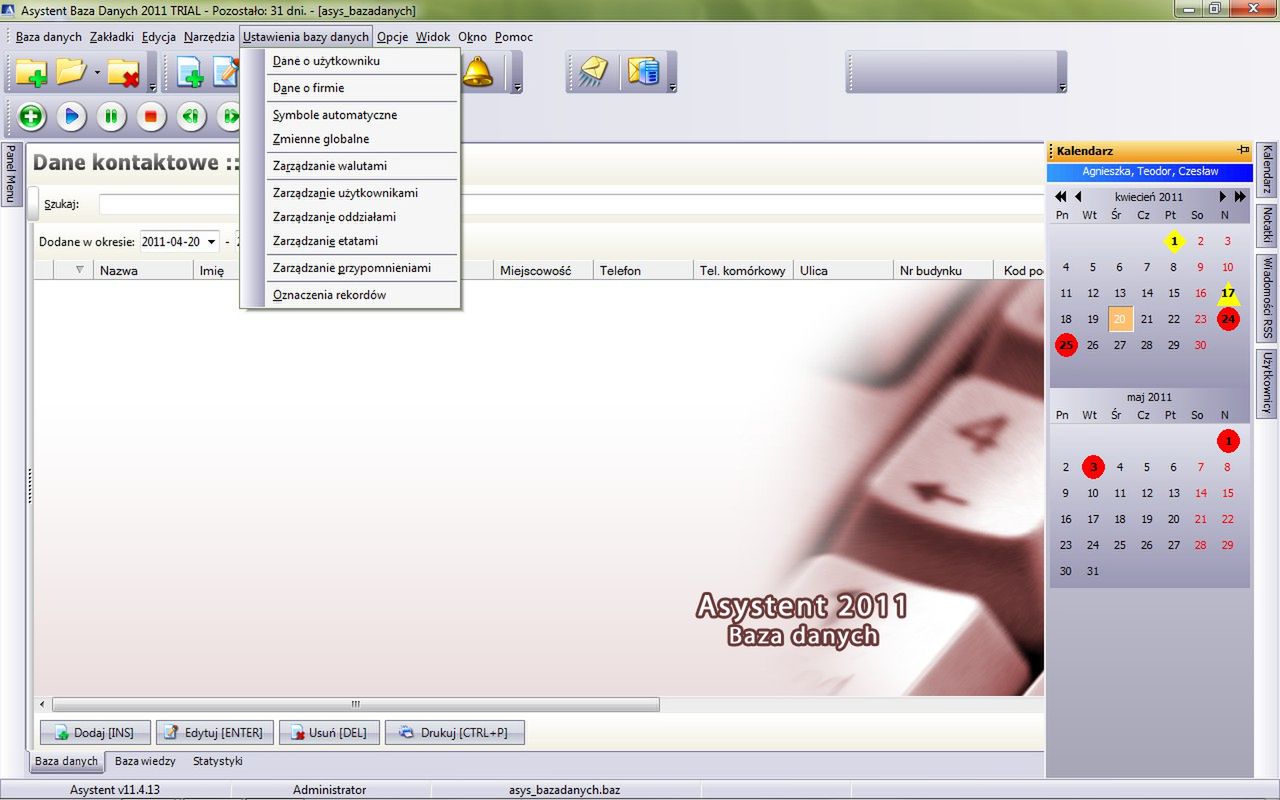The image size is (1280, 800).
Task: Sort by the Telefon column header
Action: [643, 270]
